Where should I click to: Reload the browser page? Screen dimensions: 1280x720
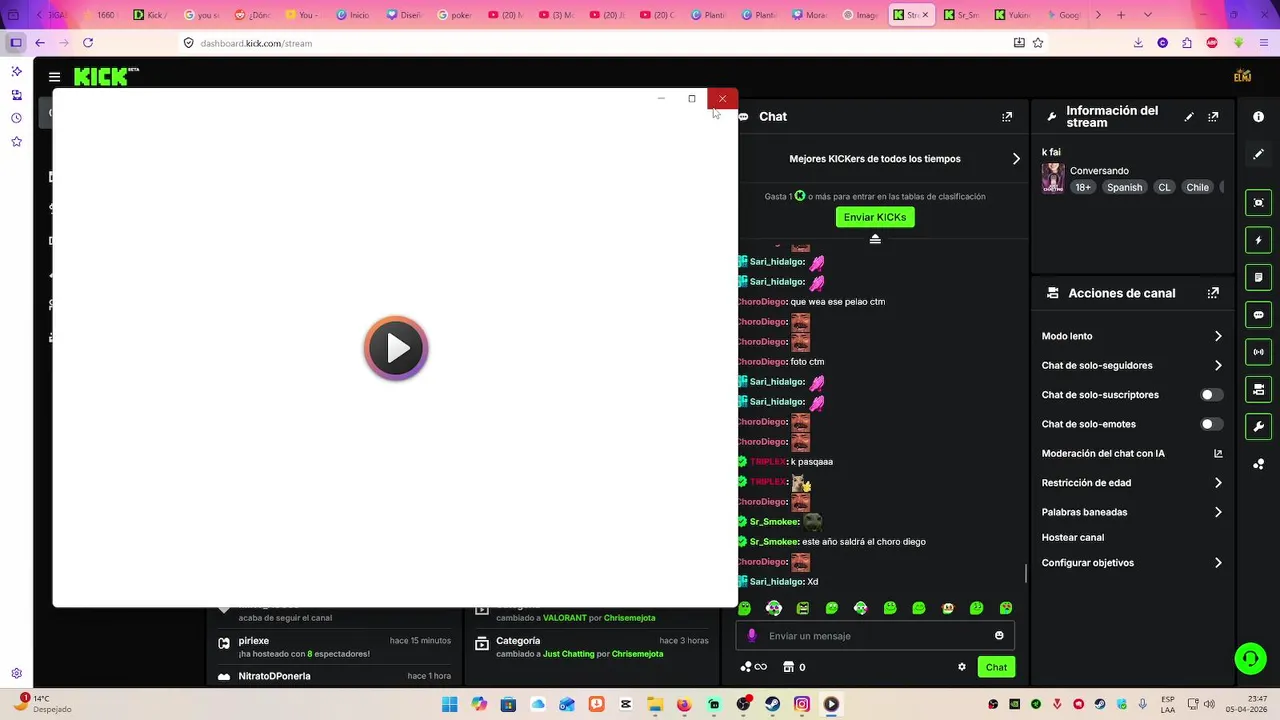pos(88,43)
